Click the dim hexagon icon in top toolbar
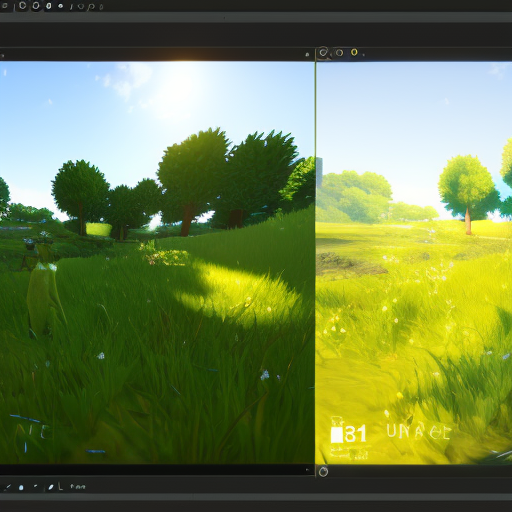Viewport: 512px width, 512px height. point(80,7)
